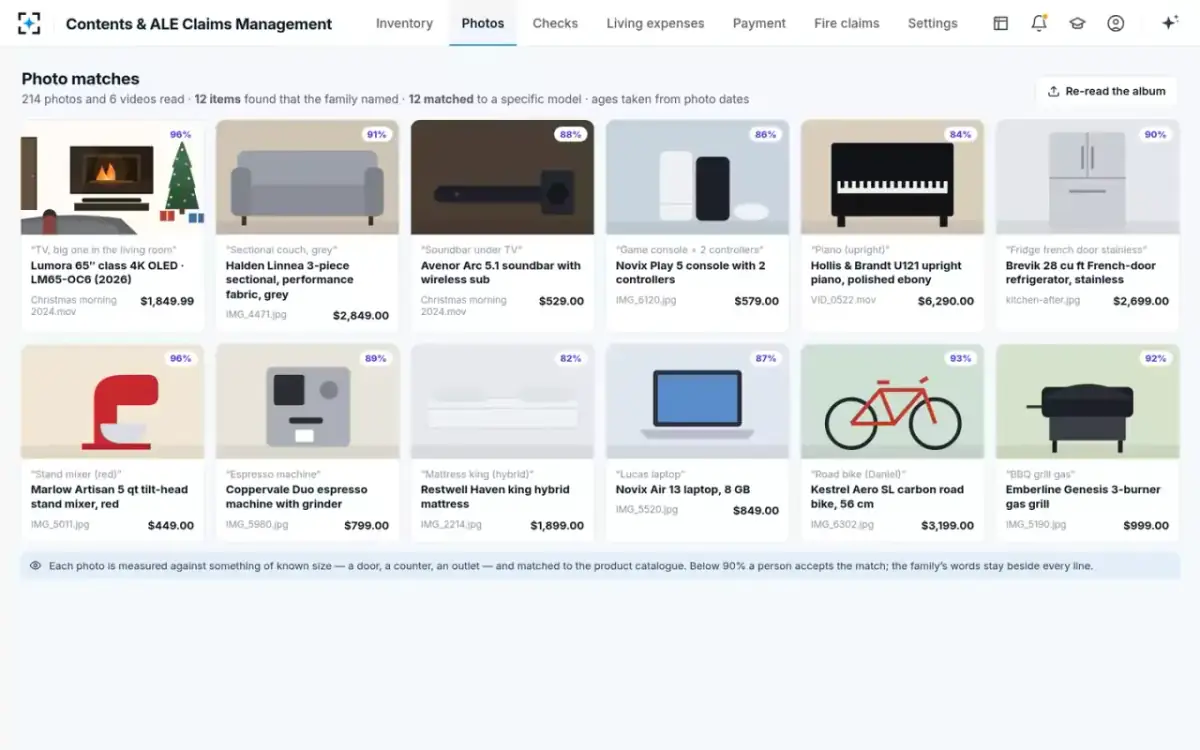The width and height of the screenshot is (1200, 750).
Task: Click file name IMG_6120.jpg
Action: [646, 300]
